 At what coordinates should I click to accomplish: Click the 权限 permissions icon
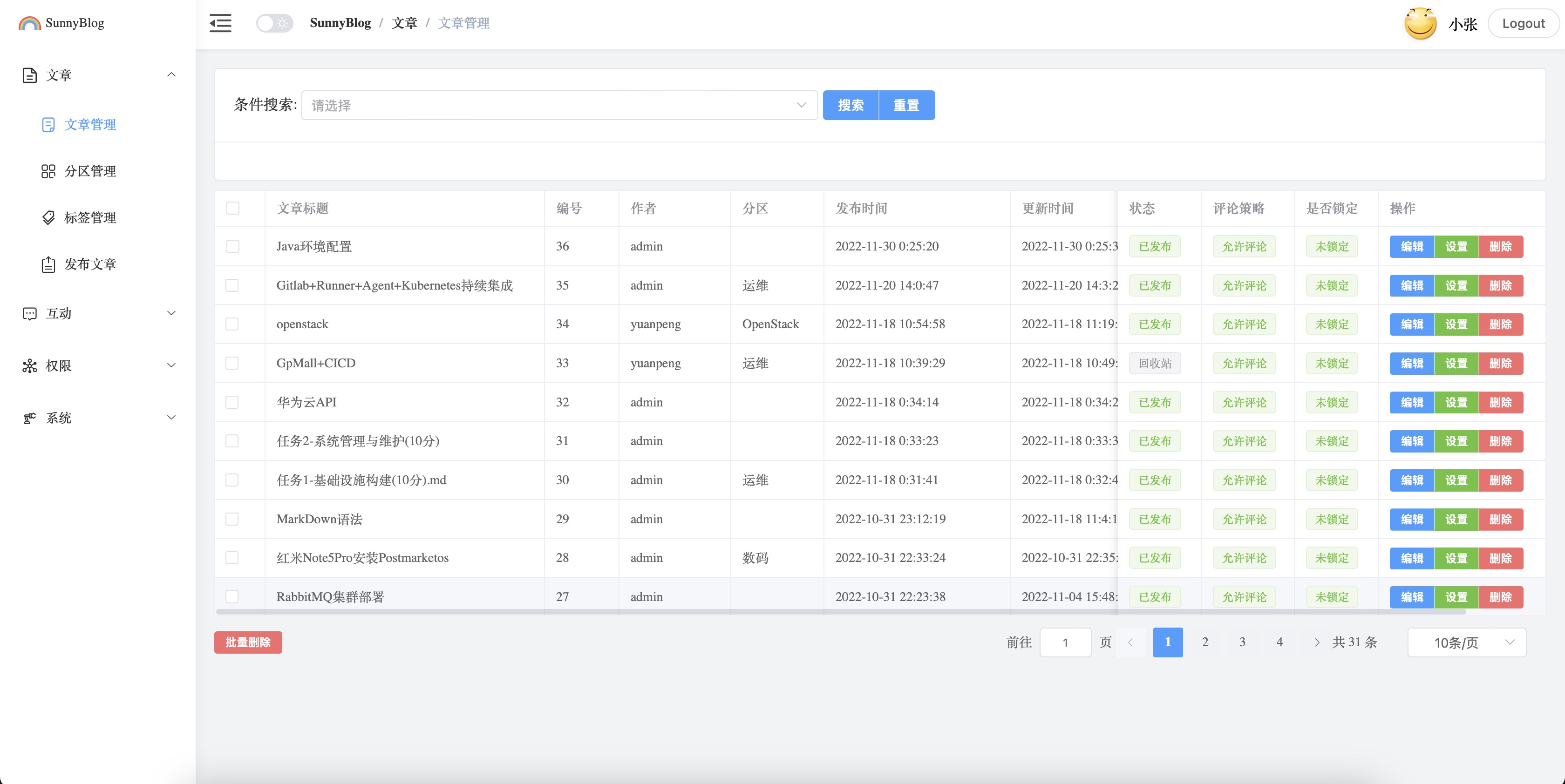tap(30, 365)
